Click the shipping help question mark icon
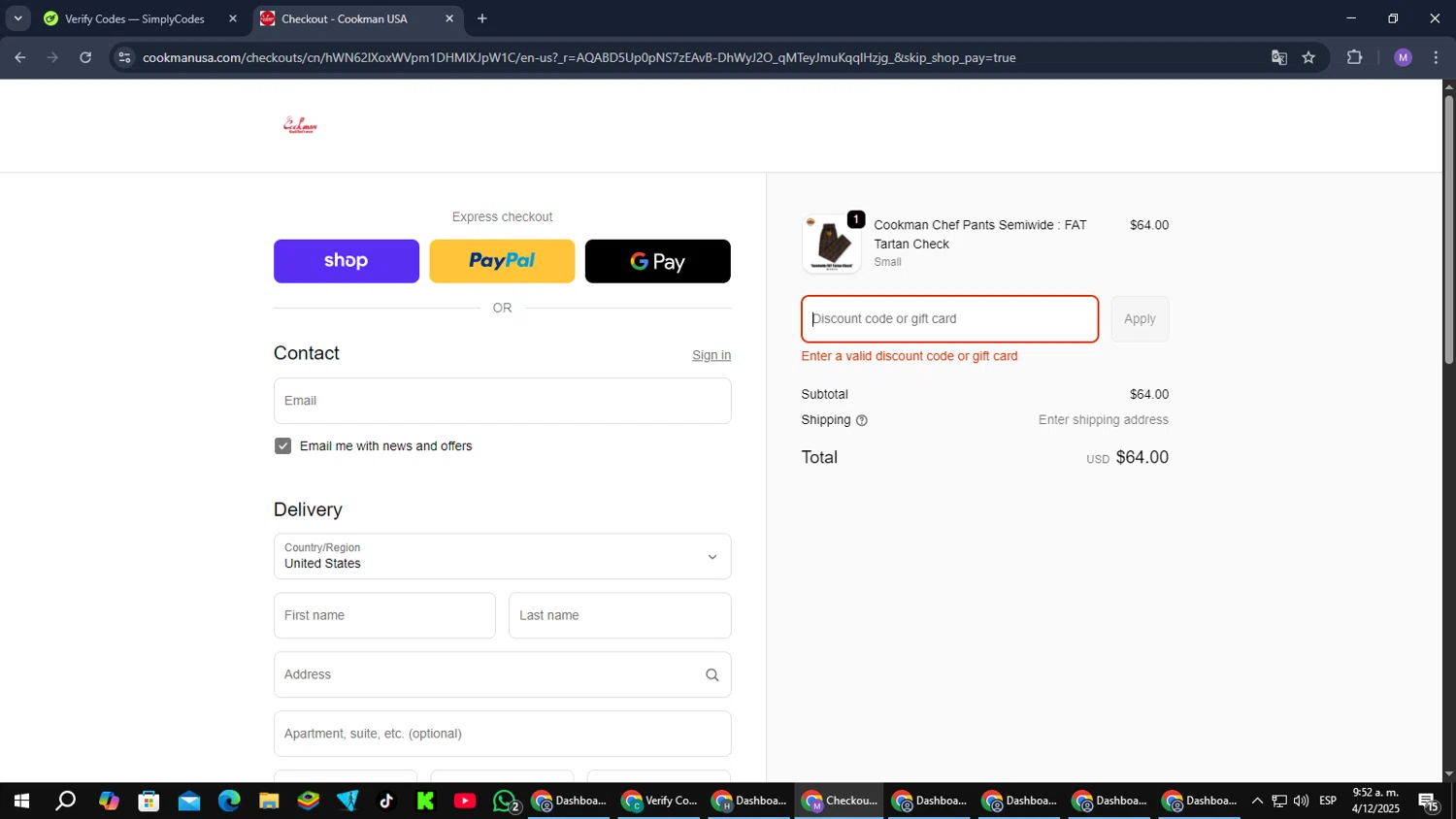The image size is (1456, 819). [x=861, y=420]
